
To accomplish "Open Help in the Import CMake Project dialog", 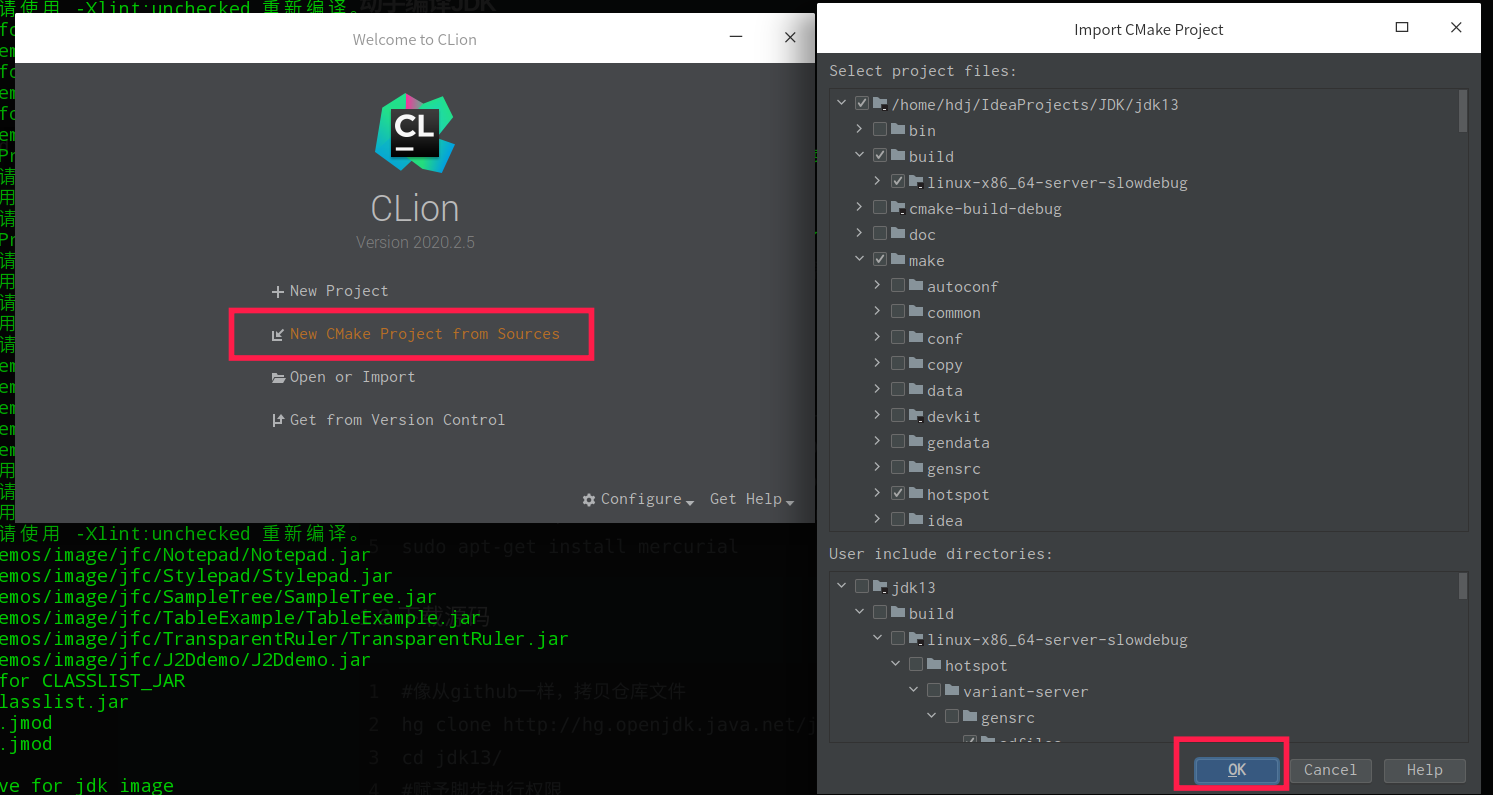I will pyautogui.click(x=1424, y=770).
